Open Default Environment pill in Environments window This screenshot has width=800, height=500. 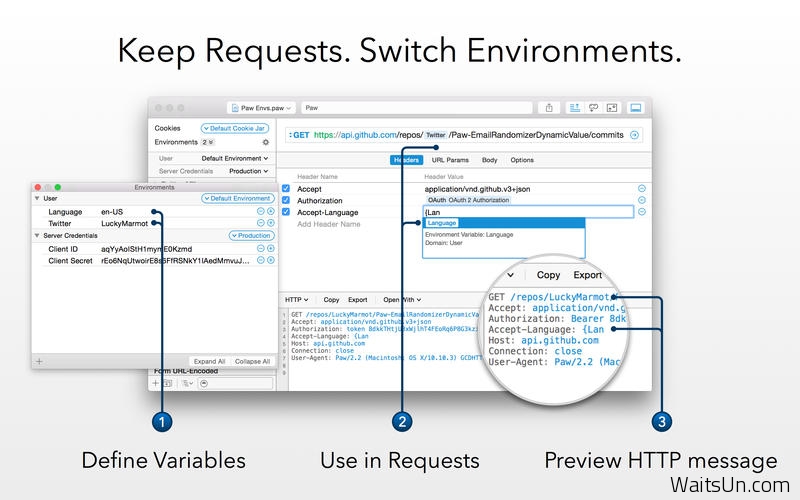click(237, 198)
